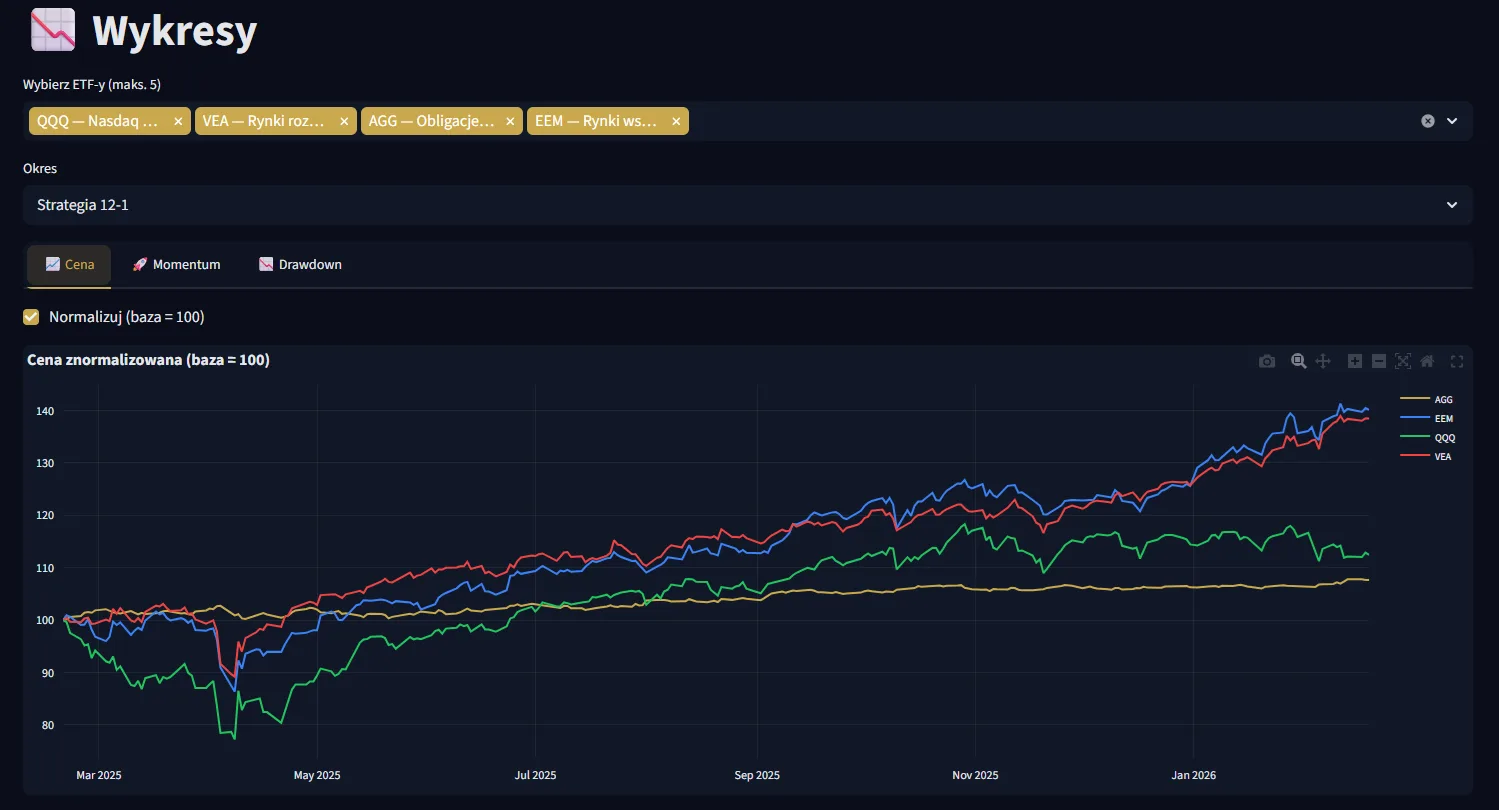Image resolution: width=1499 pixels, height=810 pixels.
Task: Switch to the Drawdown tab
Action: (x=300, y=265)
